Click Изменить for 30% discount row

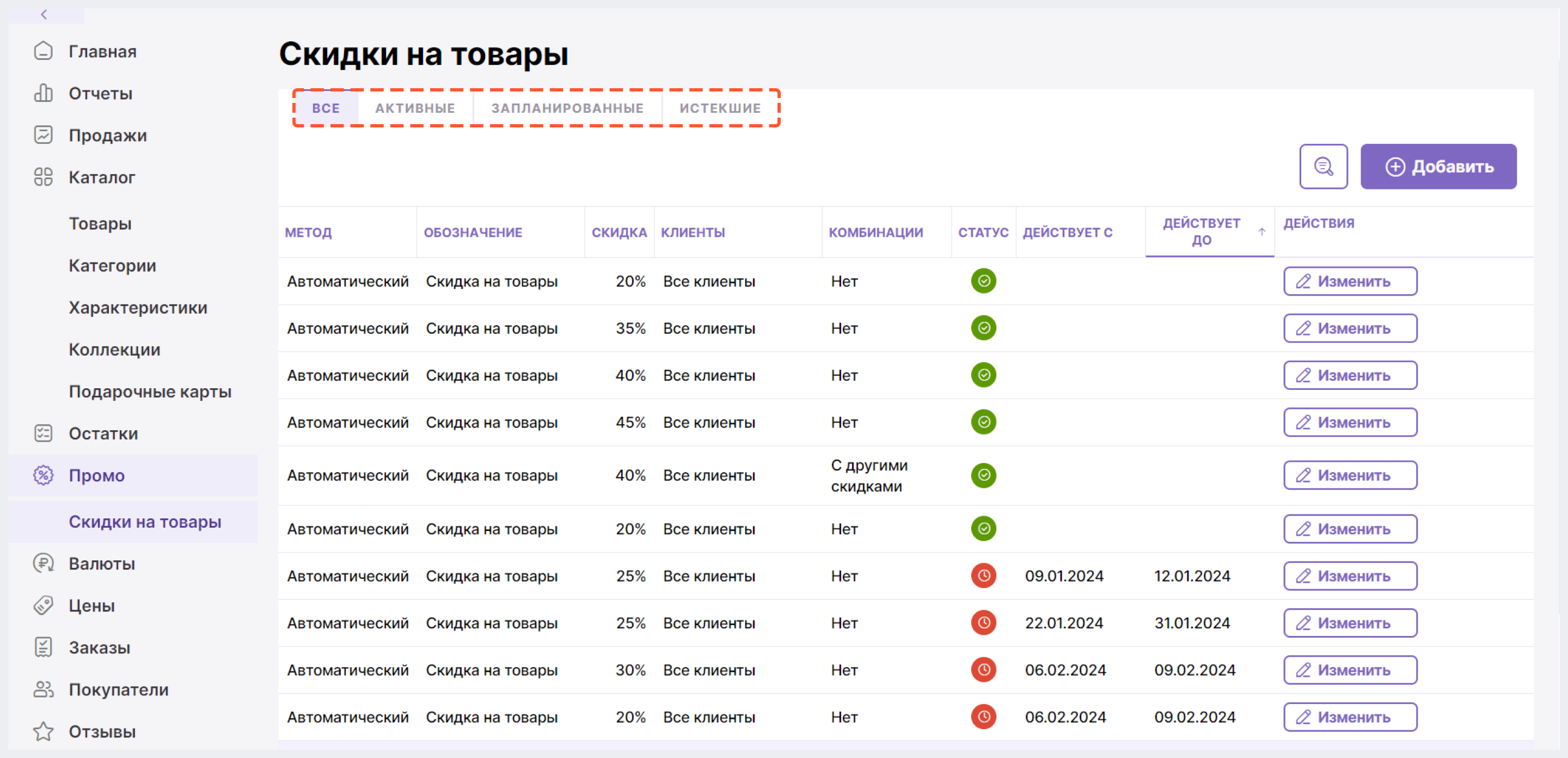1350,670
